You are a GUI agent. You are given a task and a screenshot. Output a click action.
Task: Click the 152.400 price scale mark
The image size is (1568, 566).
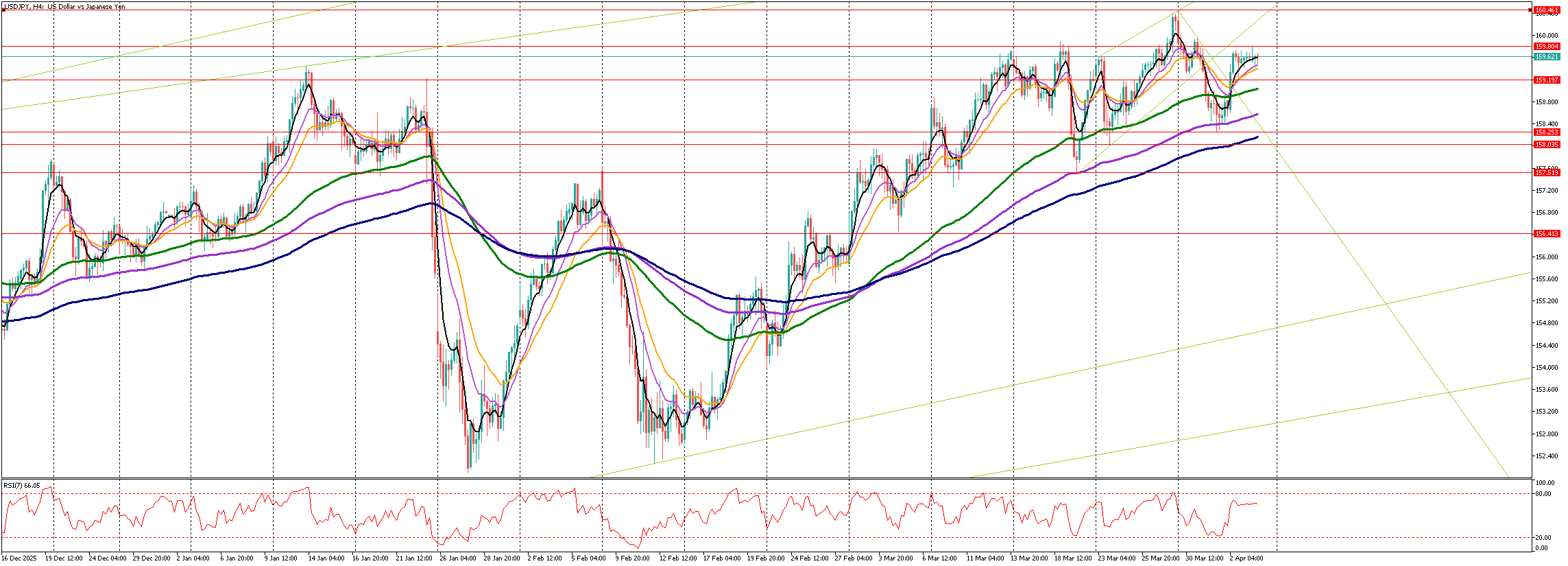1545,456
